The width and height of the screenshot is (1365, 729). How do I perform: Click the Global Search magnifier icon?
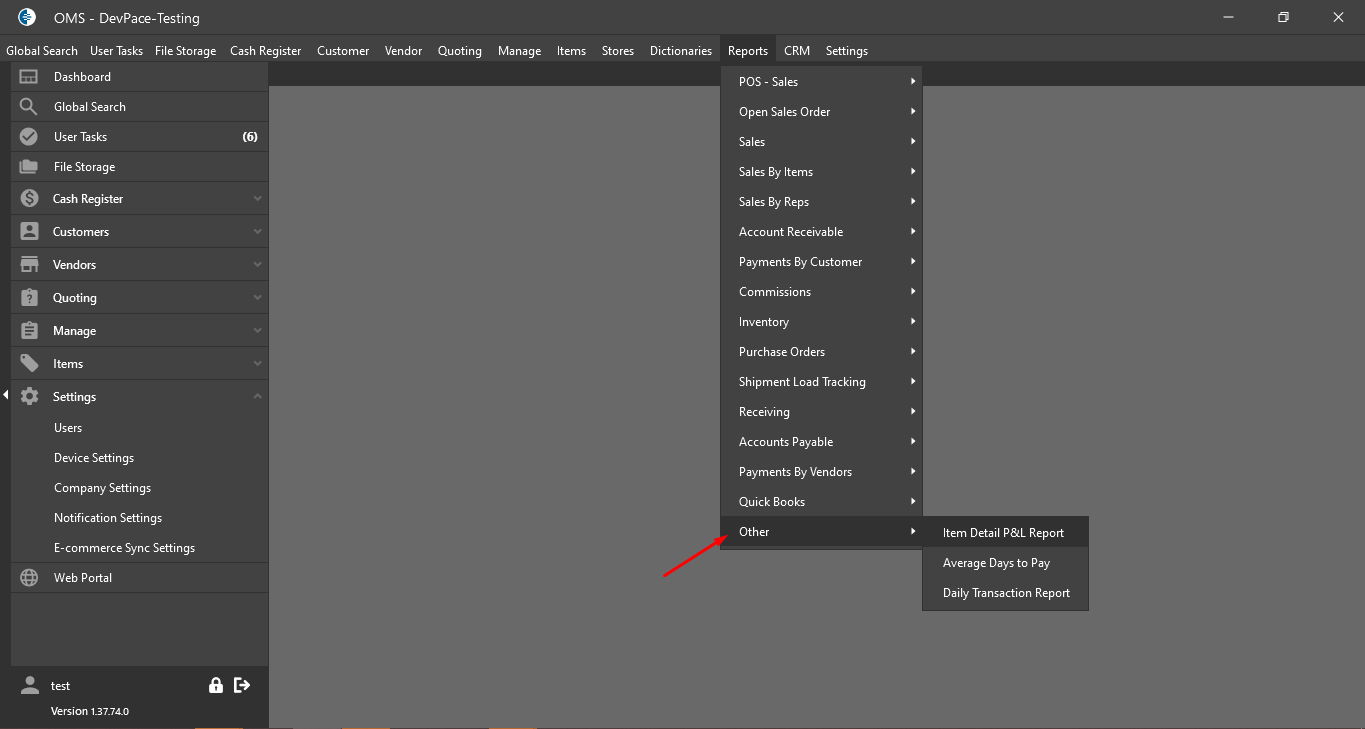tap(29, 107)
